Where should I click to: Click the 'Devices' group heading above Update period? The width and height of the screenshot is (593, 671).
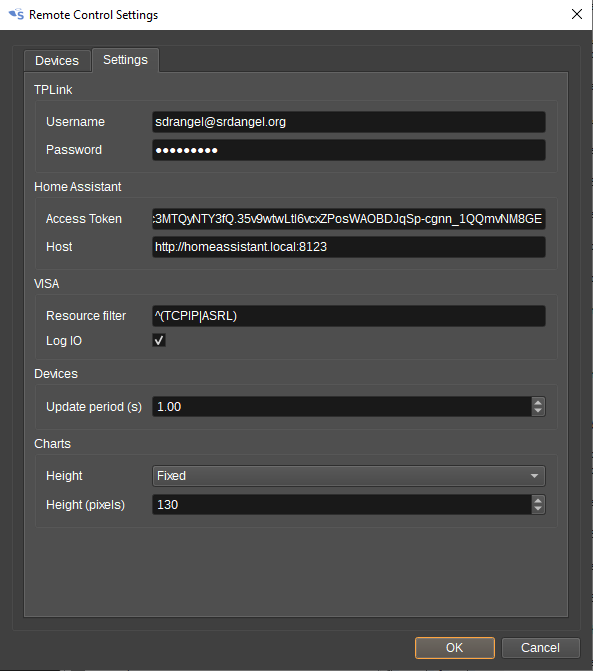point(56,374)
